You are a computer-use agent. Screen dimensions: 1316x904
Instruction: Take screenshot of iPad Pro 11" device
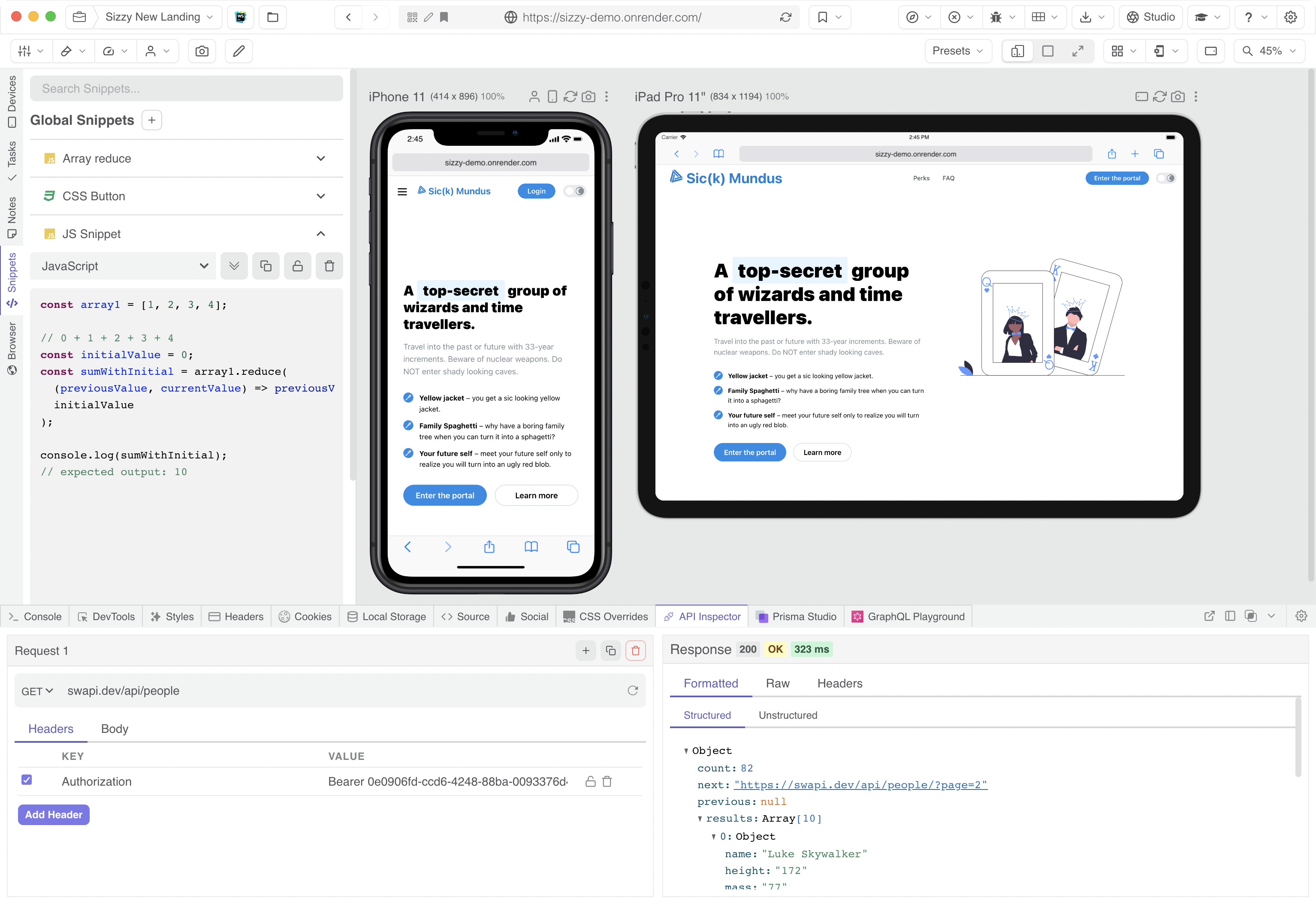(1178, 97)
